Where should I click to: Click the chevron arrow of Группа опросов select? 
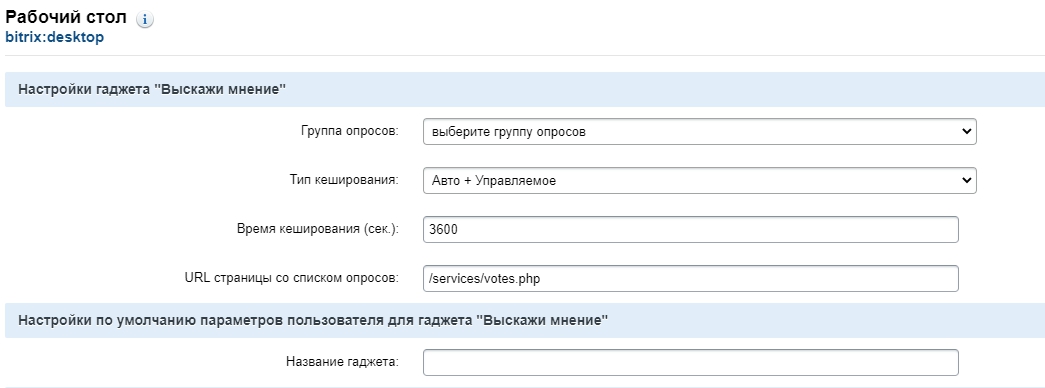966,131
